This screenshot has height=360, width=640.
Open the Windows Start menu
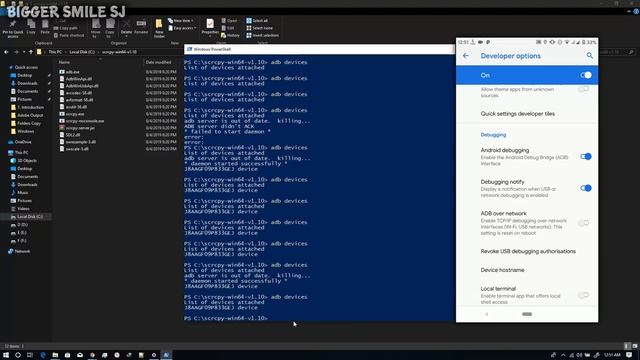[6, 355]
